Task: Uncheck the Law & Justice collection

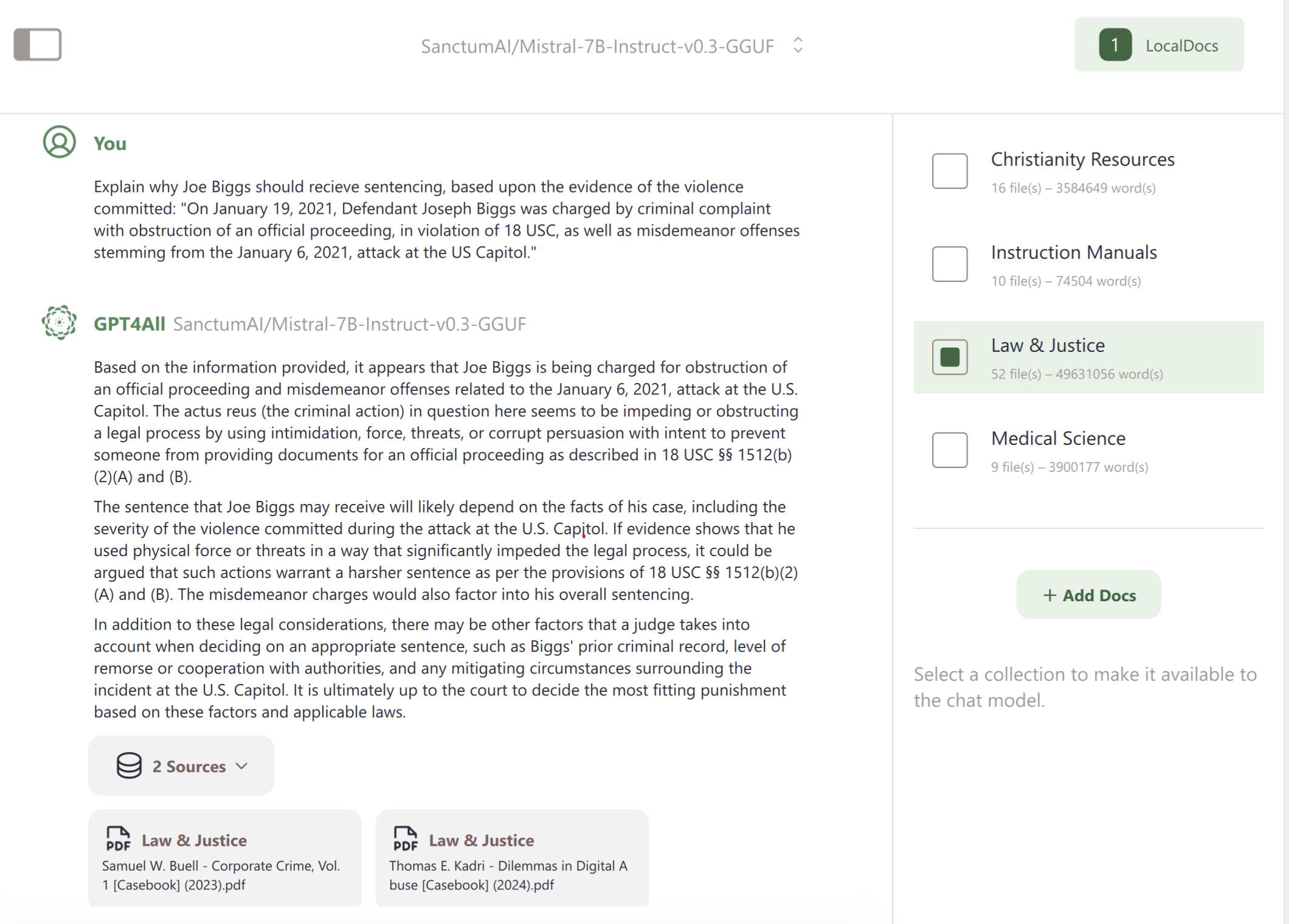Action: [950, 357]
